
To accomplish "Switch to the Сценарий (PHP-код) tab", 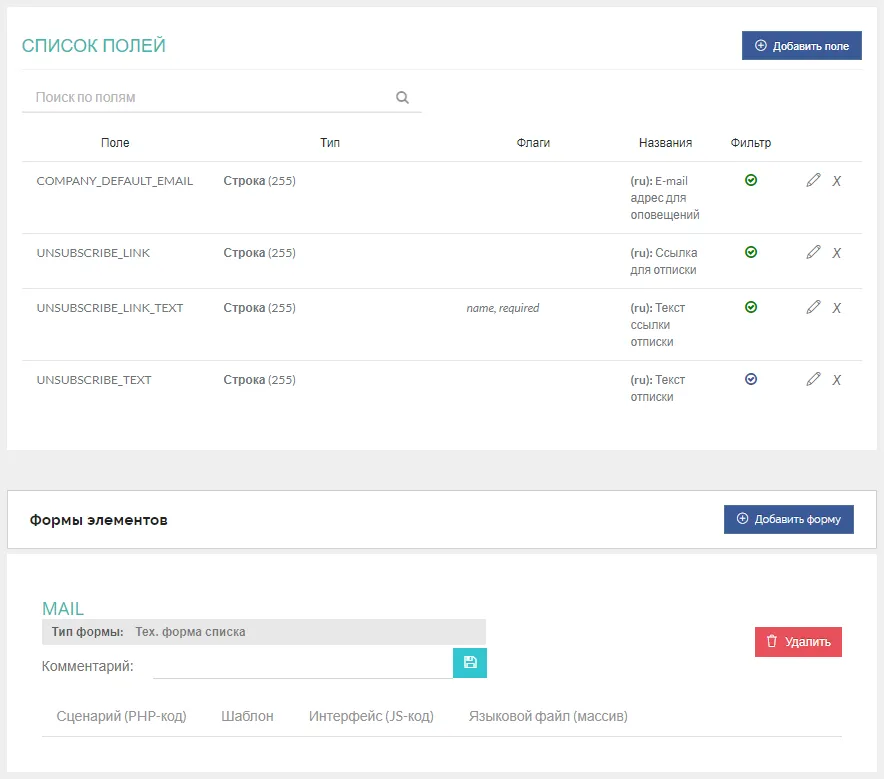I will pos(122,716).
